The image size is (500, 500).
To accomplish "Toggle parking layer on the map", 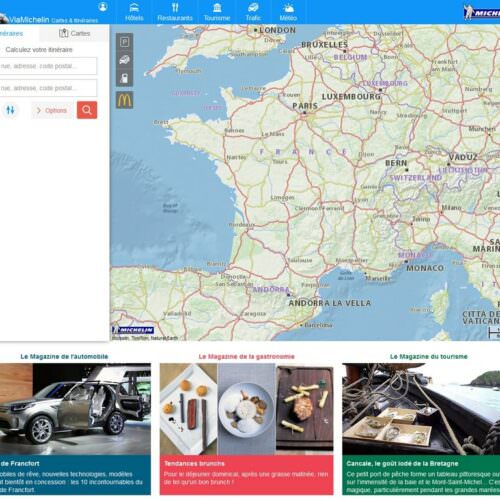I will 125,42.
